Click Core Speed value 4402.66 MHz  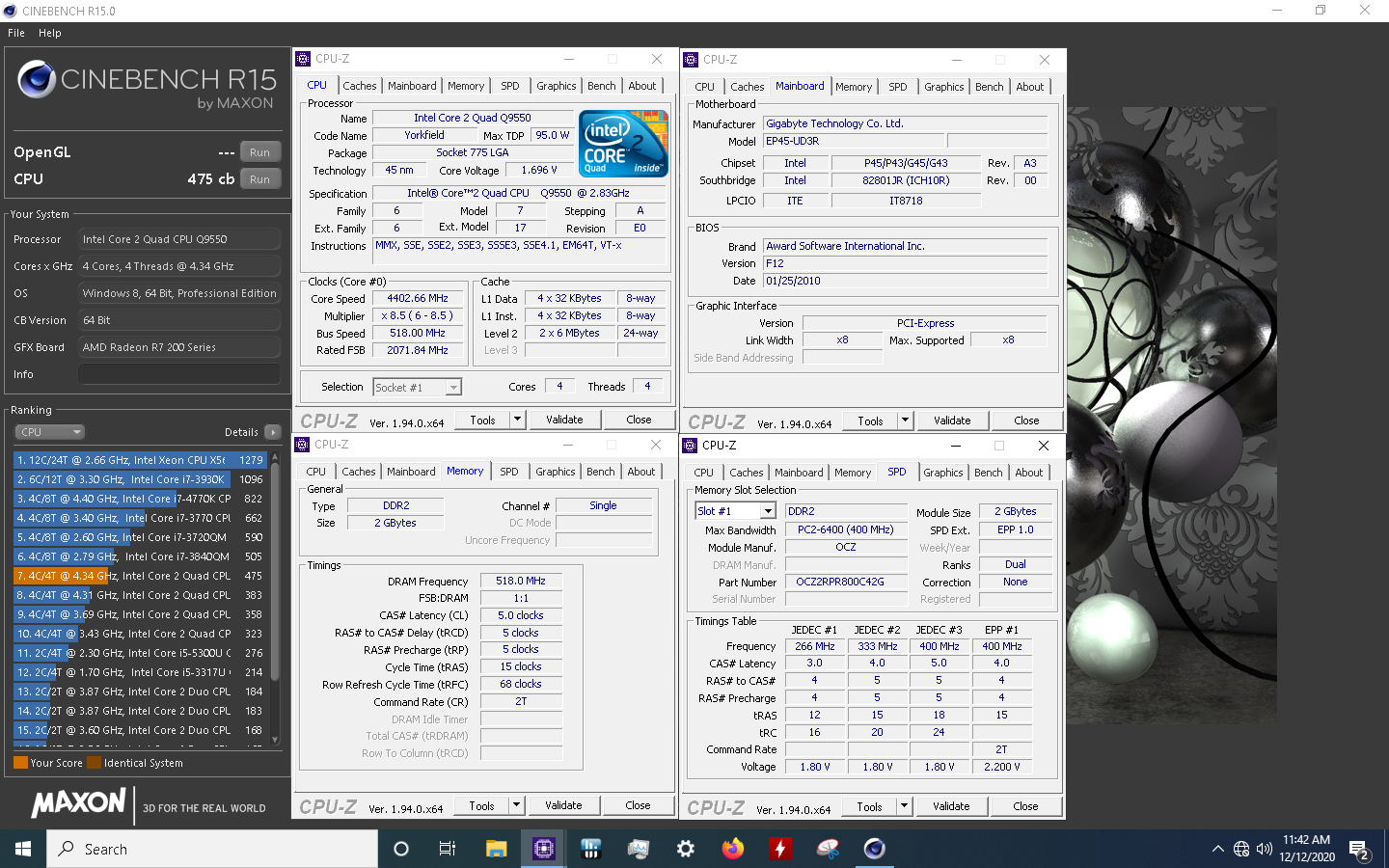coord(418,298)
